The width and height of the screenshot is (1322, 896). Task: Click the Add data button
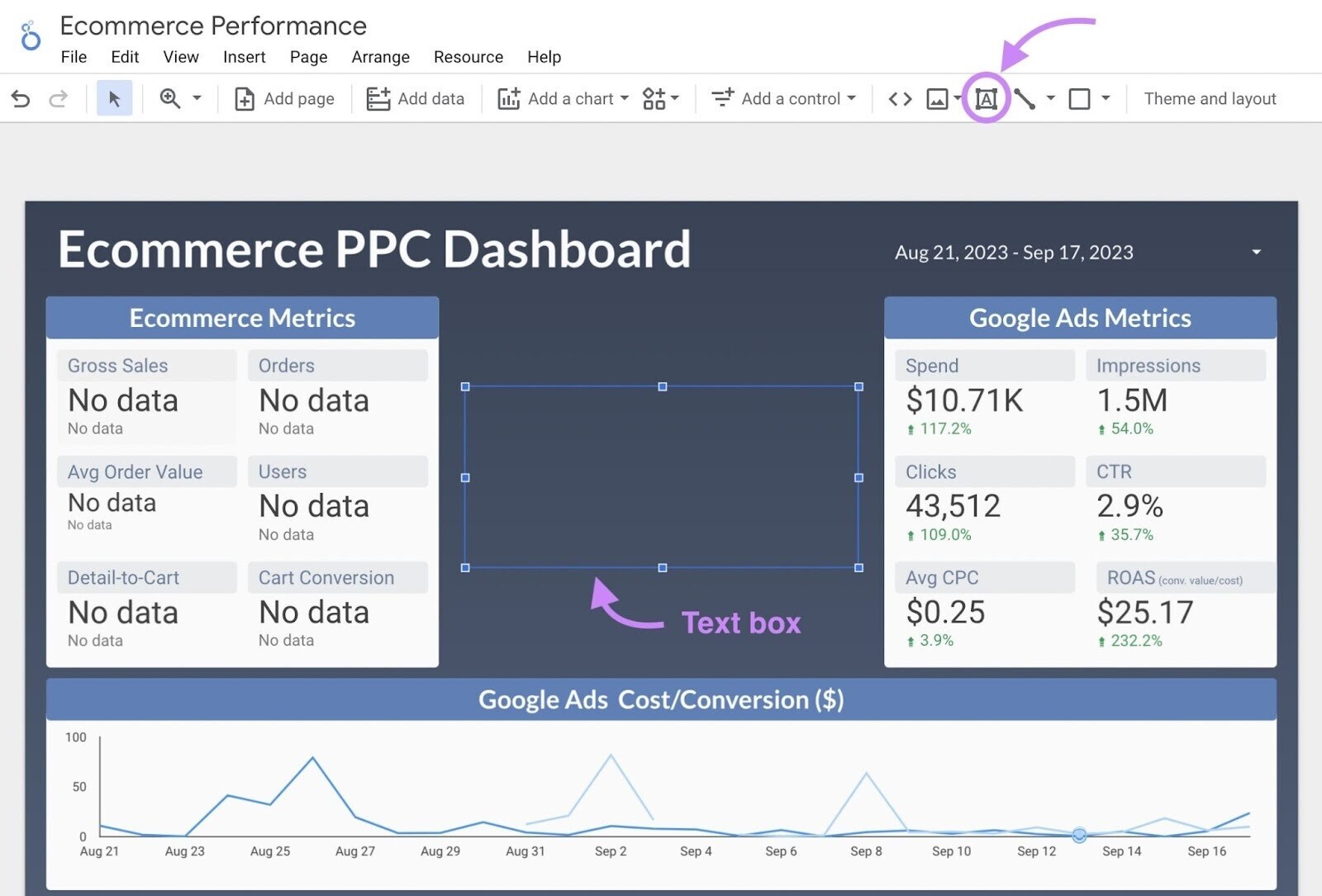(416, 99)
